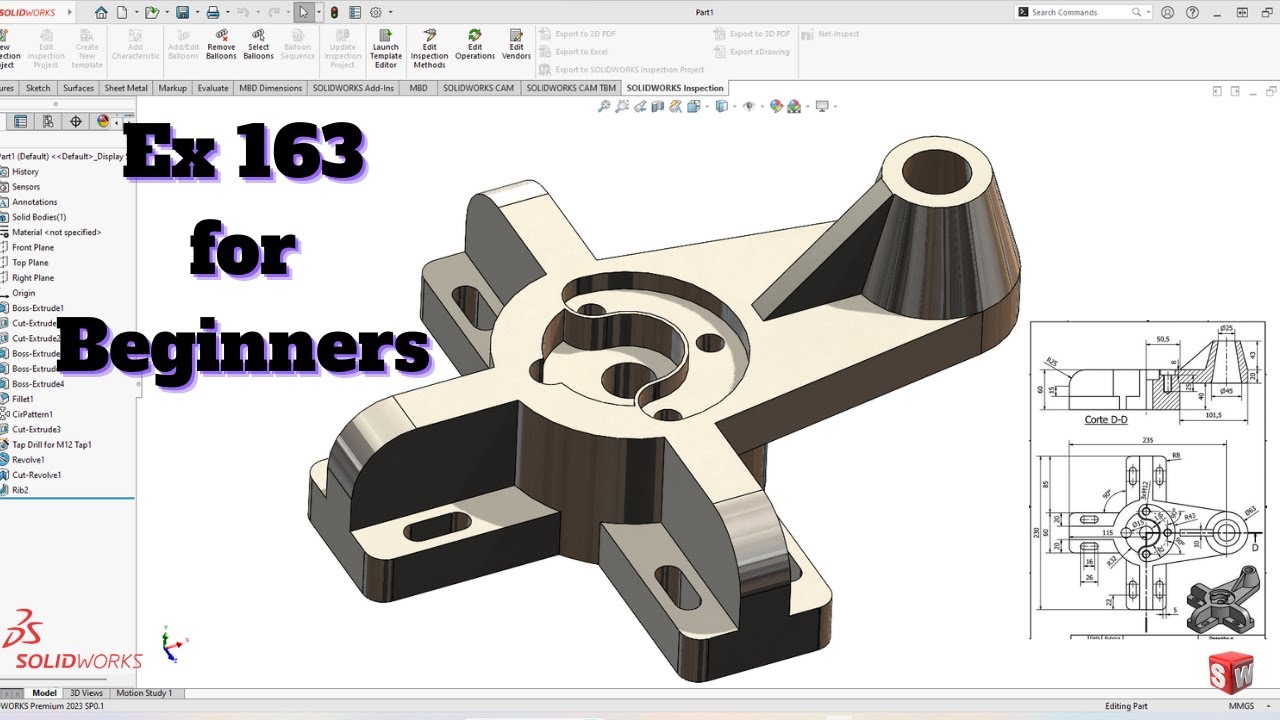Select the Revolve1 feature

point(28,459)
